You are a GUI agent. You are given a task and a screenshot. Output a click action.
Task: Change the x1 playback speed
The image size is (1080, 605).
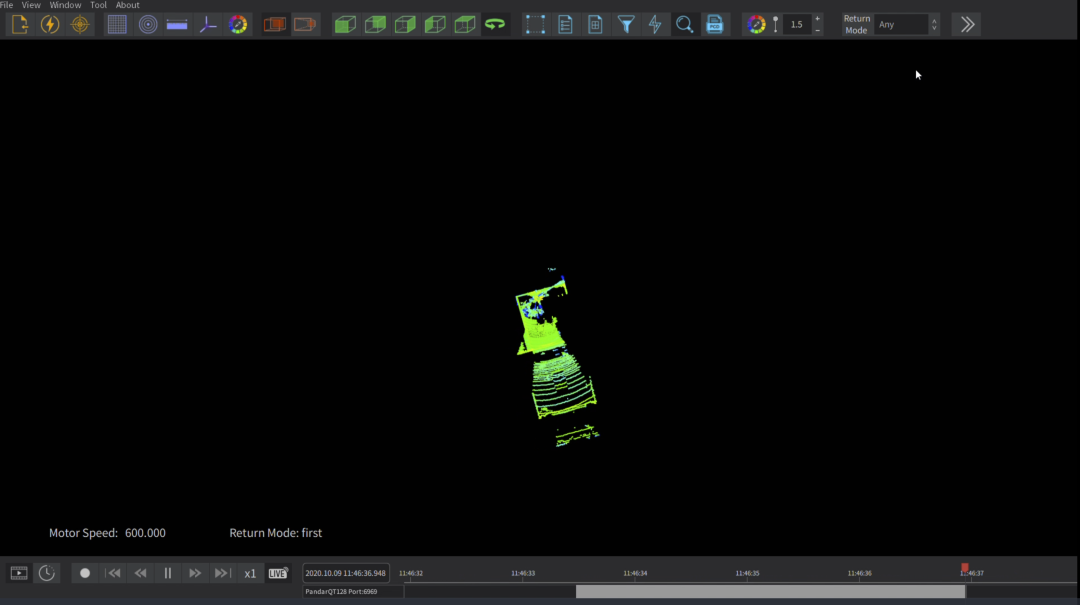click(250, 573)
